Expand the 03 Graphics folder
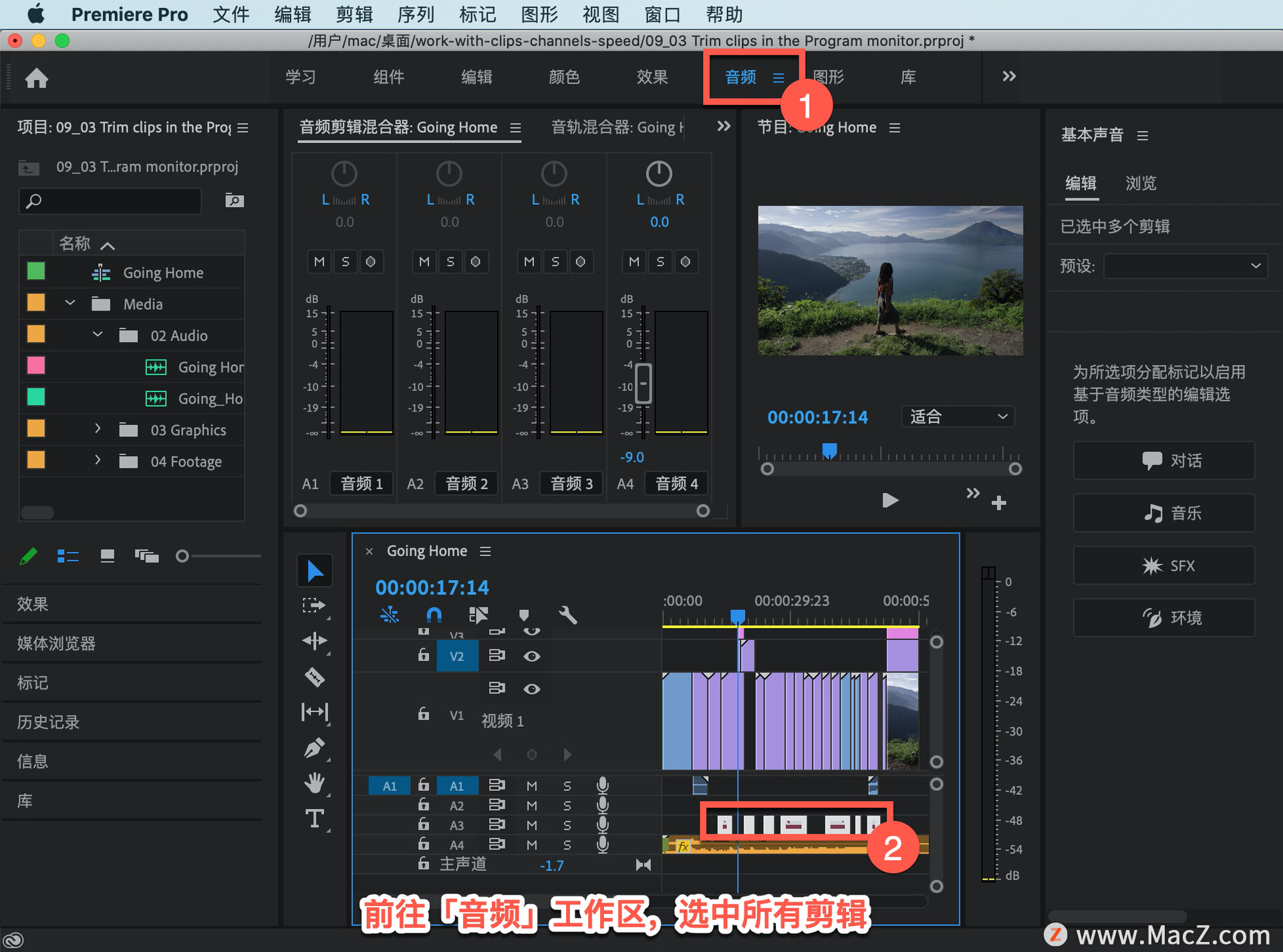 click(x=98, y=429)
